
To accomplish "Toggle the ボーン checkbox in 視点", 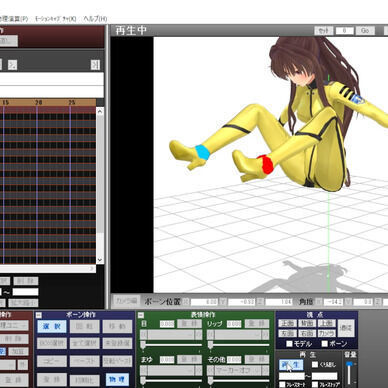I will pyautogui.click(x=325, y=344).
